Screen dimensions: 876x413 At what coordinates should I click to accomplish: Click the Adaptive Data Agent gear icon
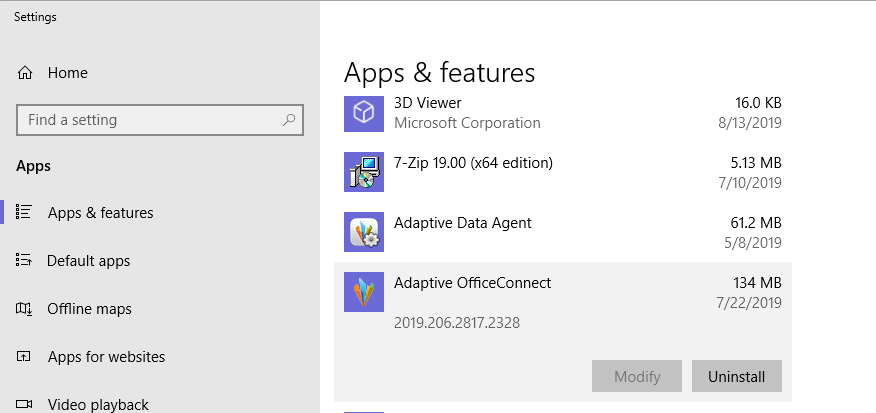(x=364, y=232)
